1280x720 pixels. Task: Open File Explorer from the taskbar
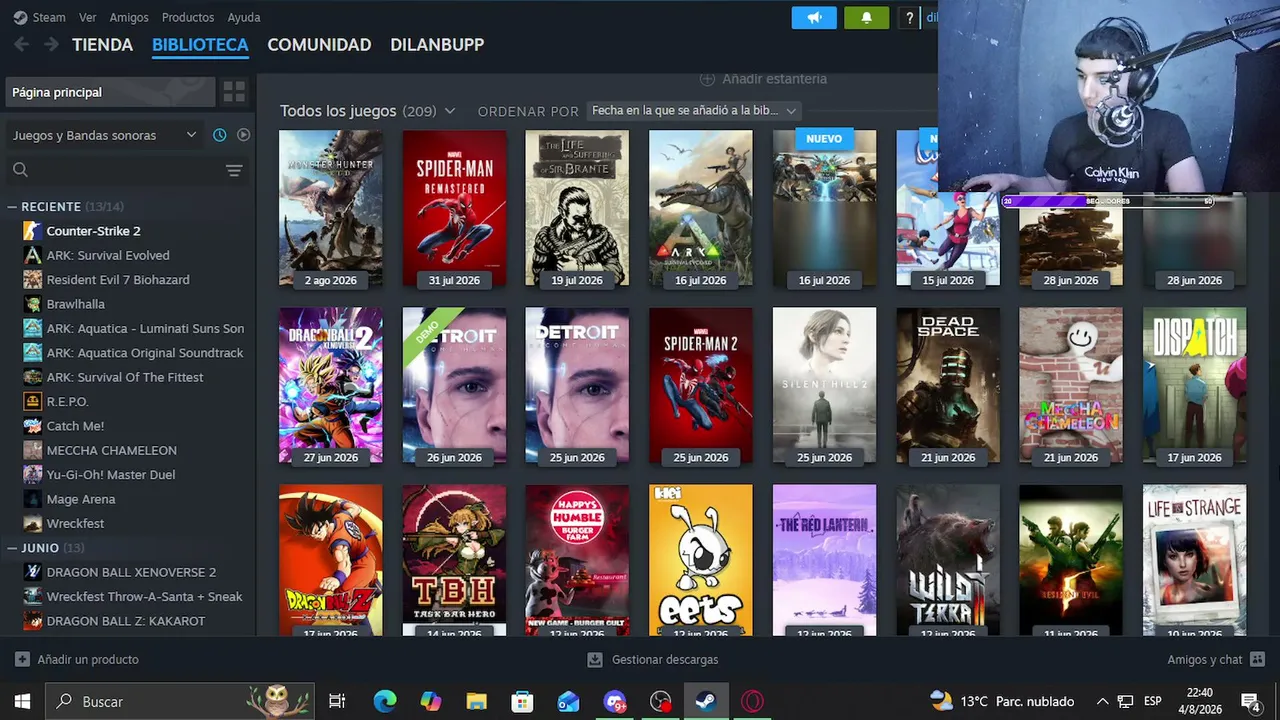coord(476,701)
